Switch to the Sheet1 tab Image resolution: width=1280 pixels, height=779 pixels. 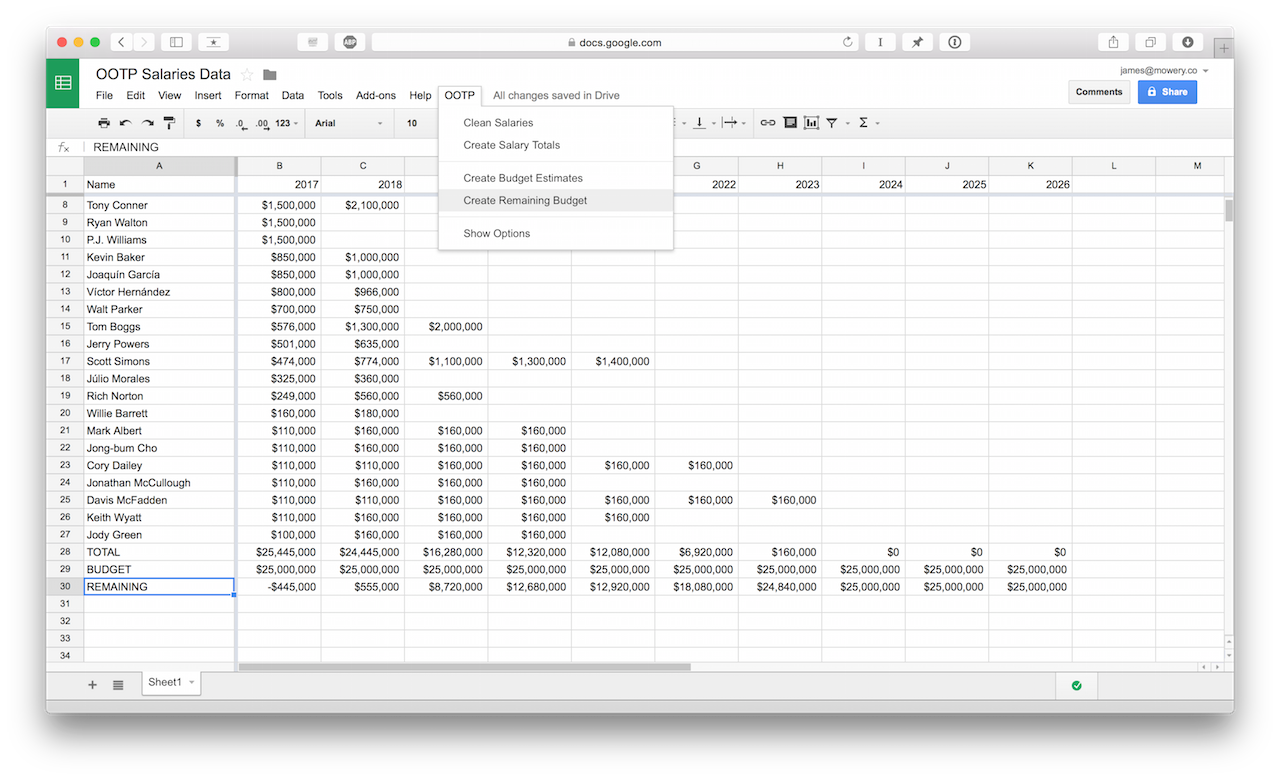166,681
